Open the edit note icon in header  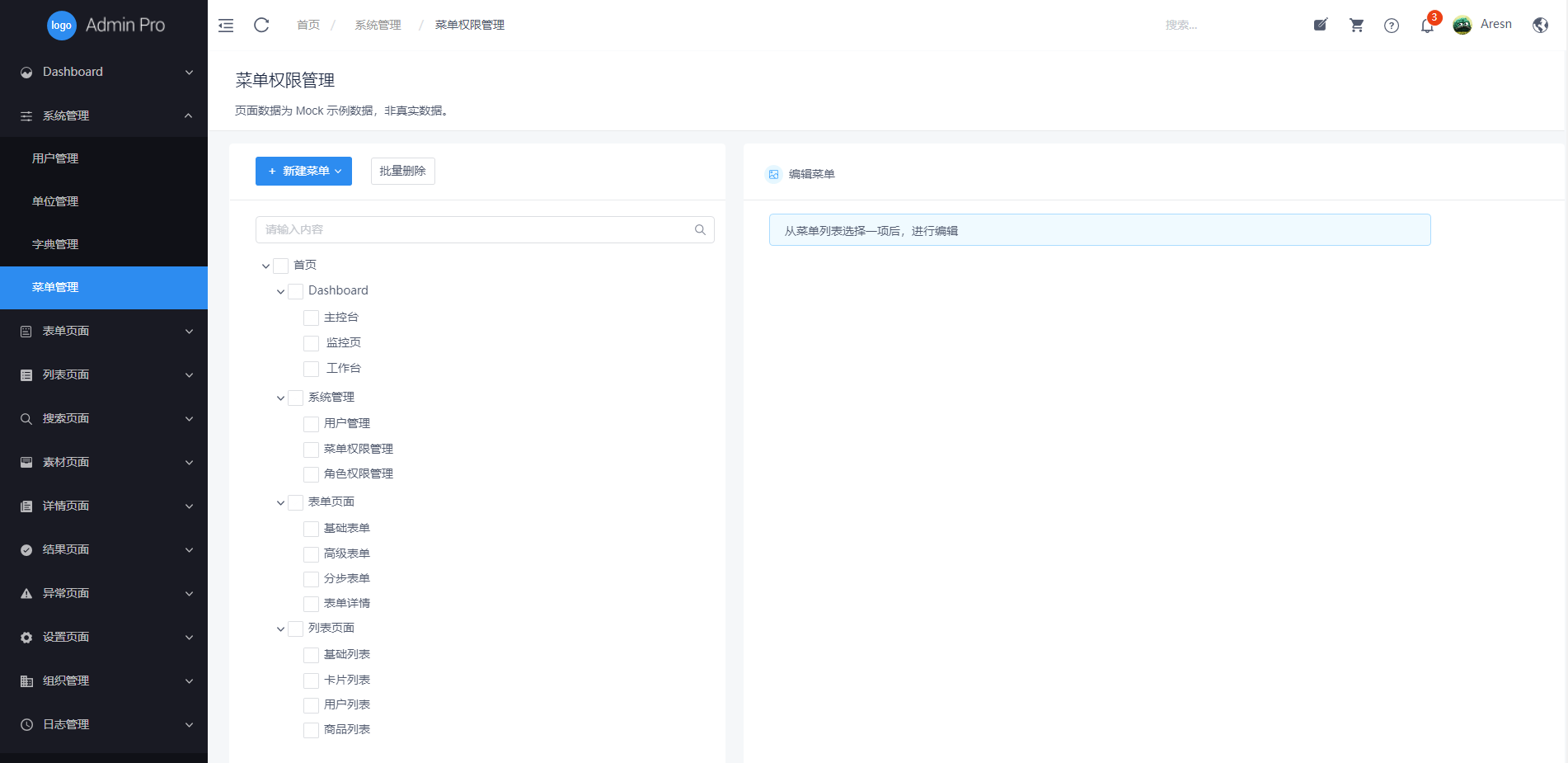tap(1321, 25)
